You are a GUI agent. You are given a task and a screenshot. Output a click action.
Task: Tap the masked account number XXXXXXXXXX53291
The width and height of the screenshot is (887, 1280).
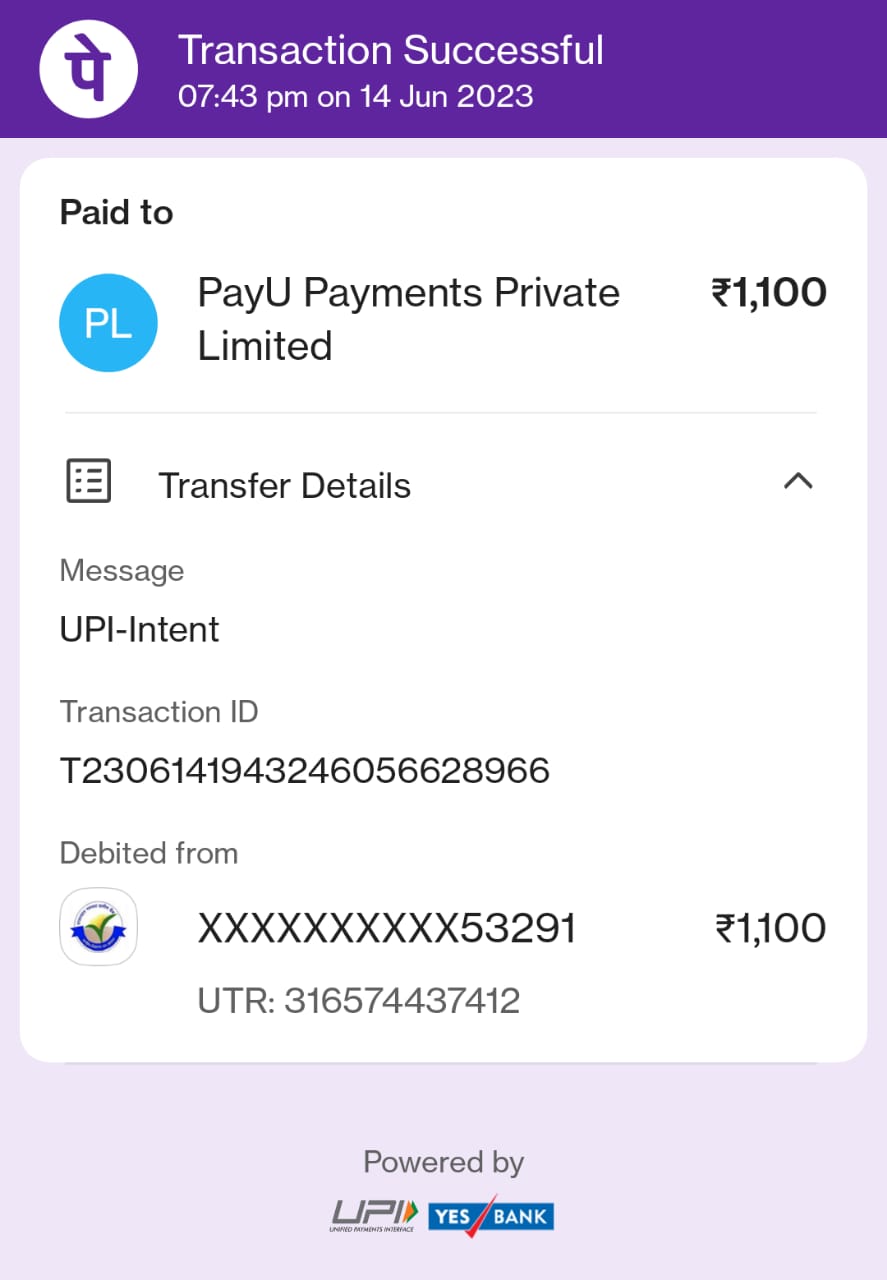pos(387,929)
